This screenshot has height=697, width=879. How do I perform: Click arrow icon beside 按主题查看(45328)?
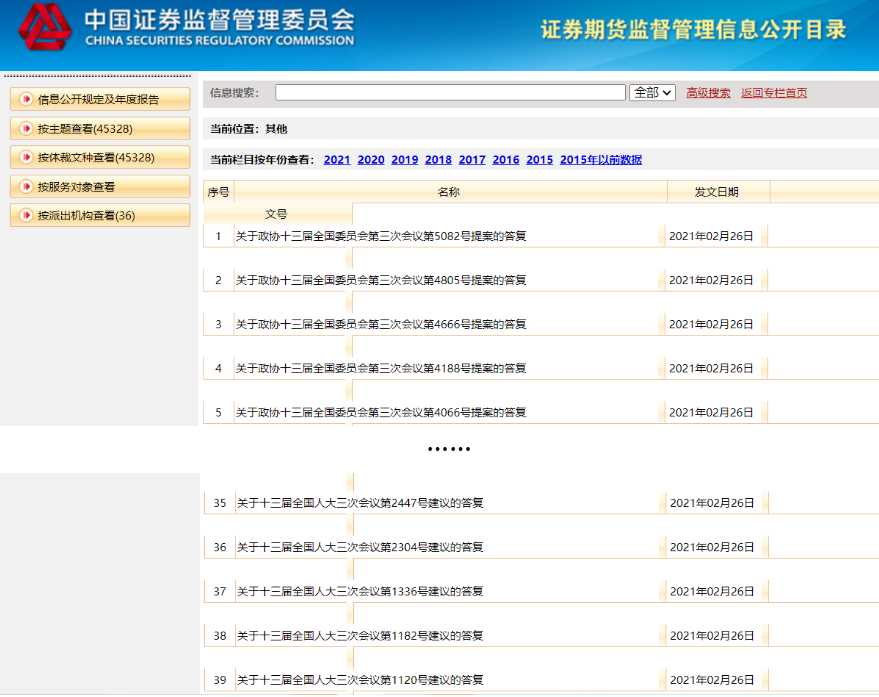point(26,129)
